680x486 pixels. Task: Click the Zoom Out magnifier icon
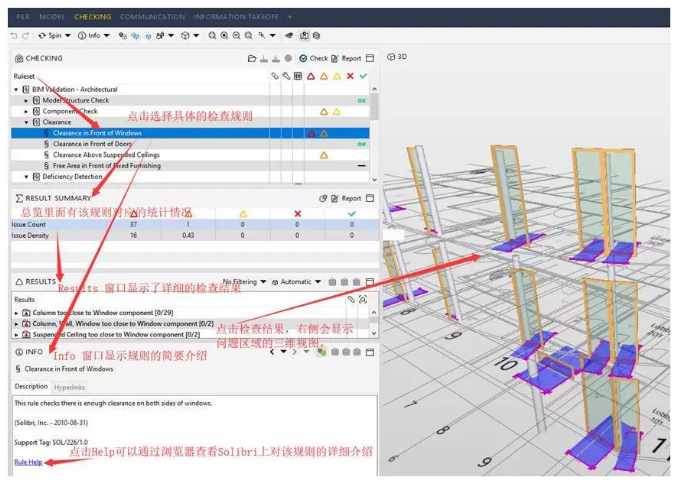pyautogui.click(x=236, y=36)
